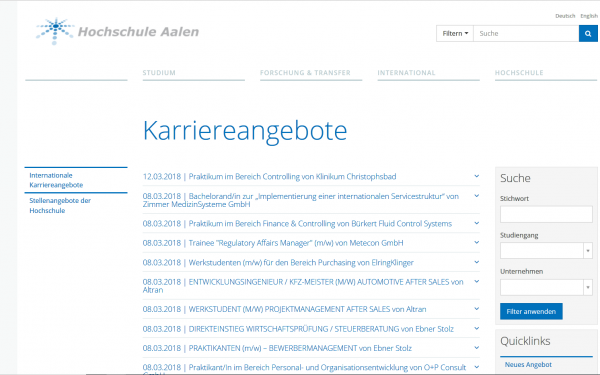
Task: Select Internationale Karriereangebote in sidebar
Action: point(56,180)
